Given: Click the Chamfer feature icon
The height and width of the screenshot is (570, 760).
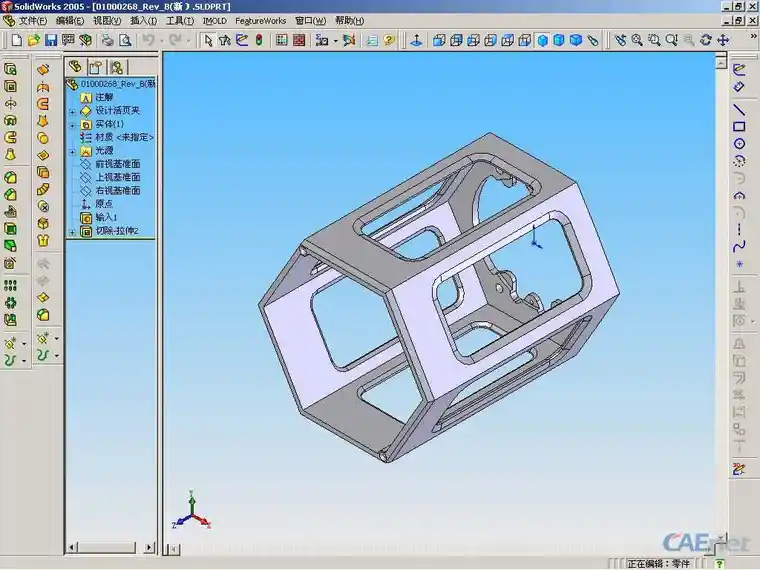Looking at the screenshot, I should tap(11, 195).
